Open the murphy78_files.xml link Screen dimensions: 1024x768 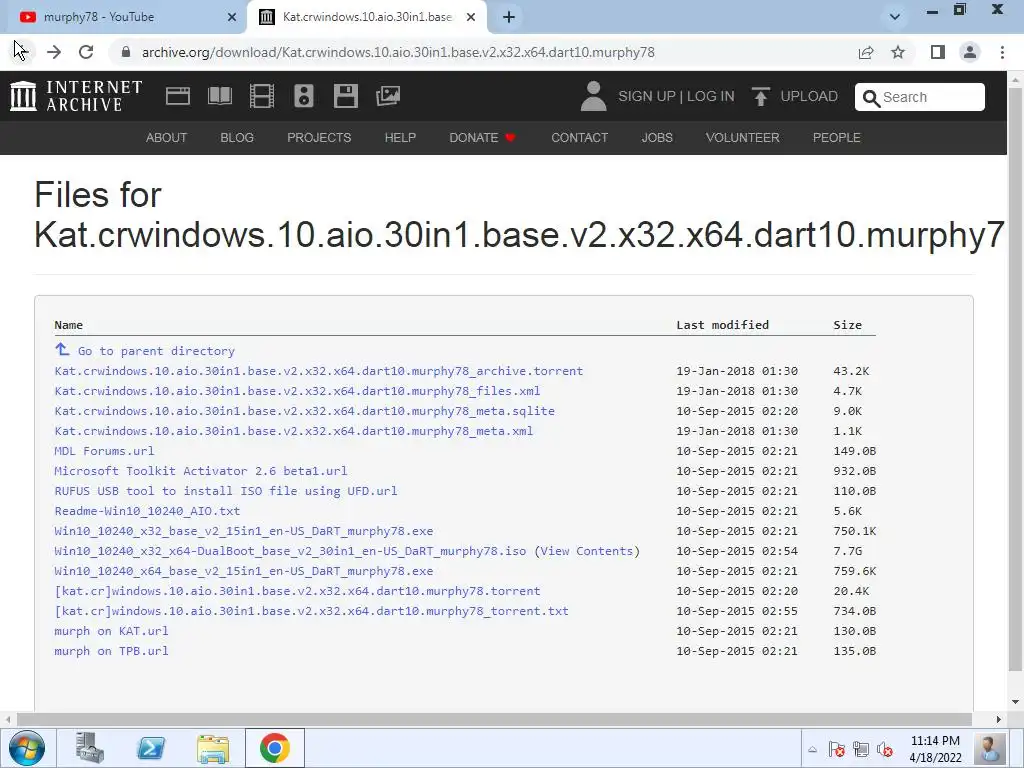(x=297, y=391)
